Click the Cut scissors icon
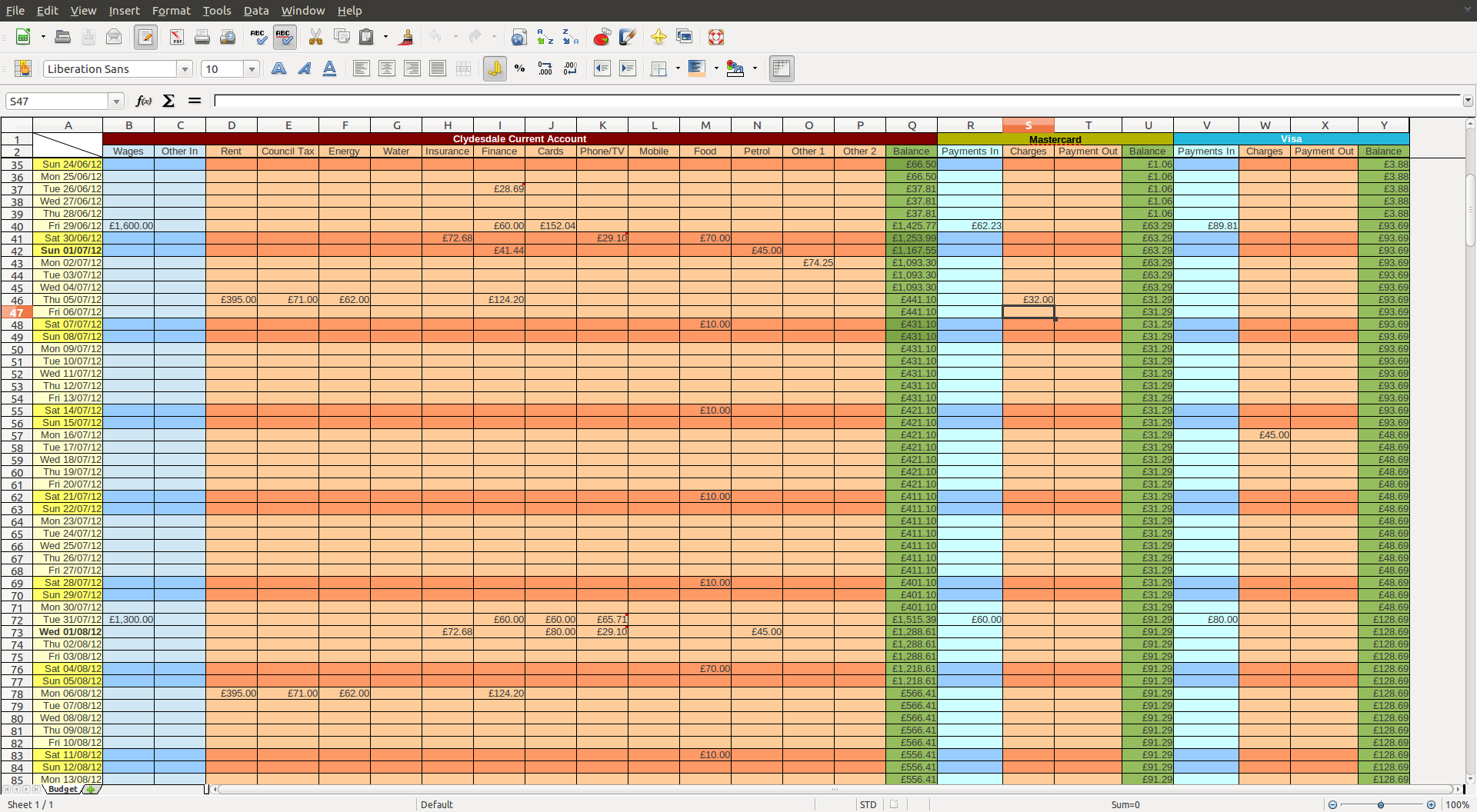This screenshot has width=1477, height=812. (x=316, y=37)
